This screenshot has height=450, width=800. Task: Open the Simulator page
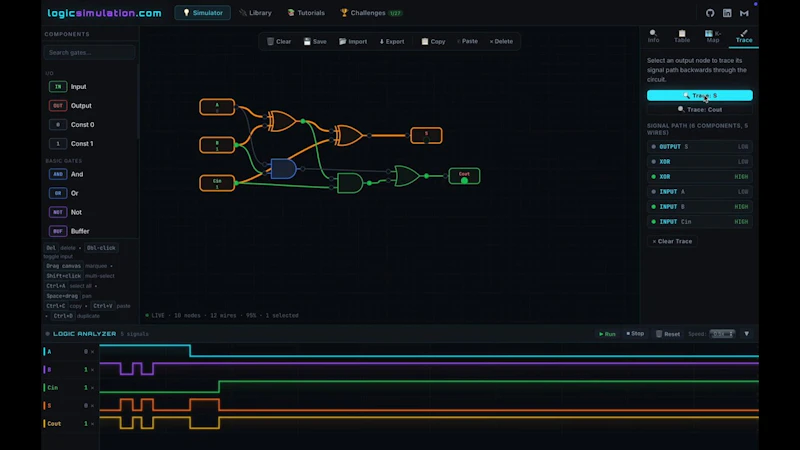(x=203, y=13)
